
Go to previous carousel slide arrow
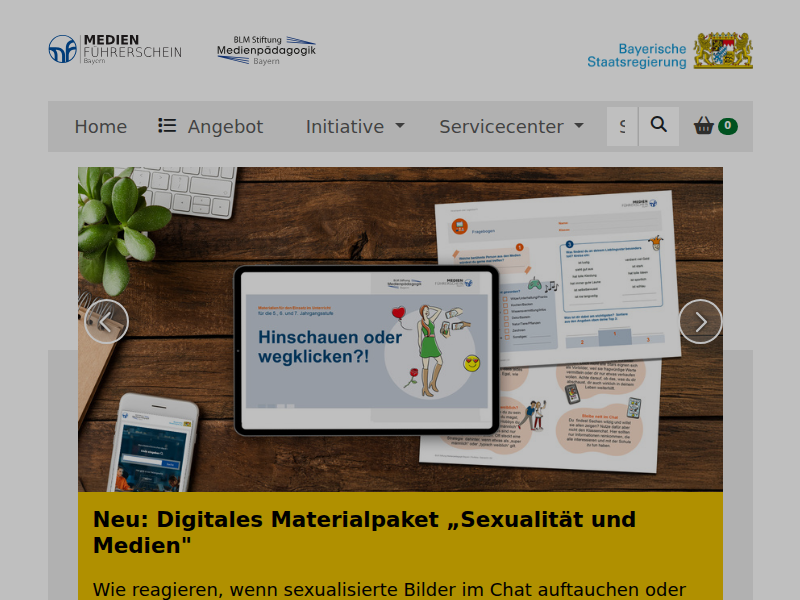pos(107,321)
